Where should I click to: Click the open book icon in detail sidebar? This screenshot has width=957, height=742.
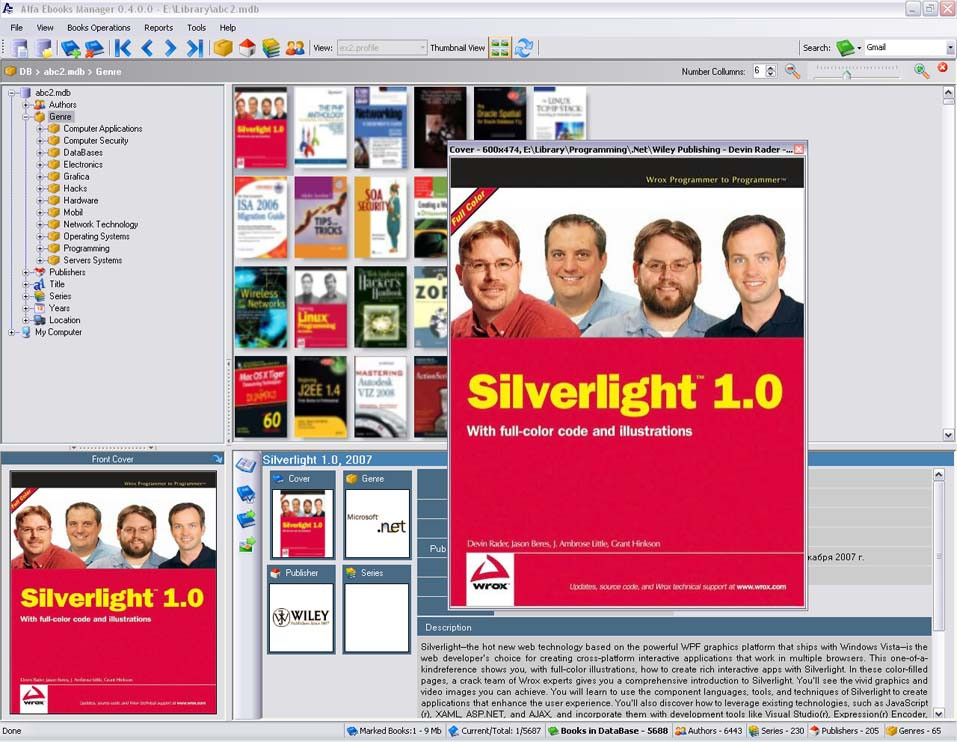(x=246, y=465)
